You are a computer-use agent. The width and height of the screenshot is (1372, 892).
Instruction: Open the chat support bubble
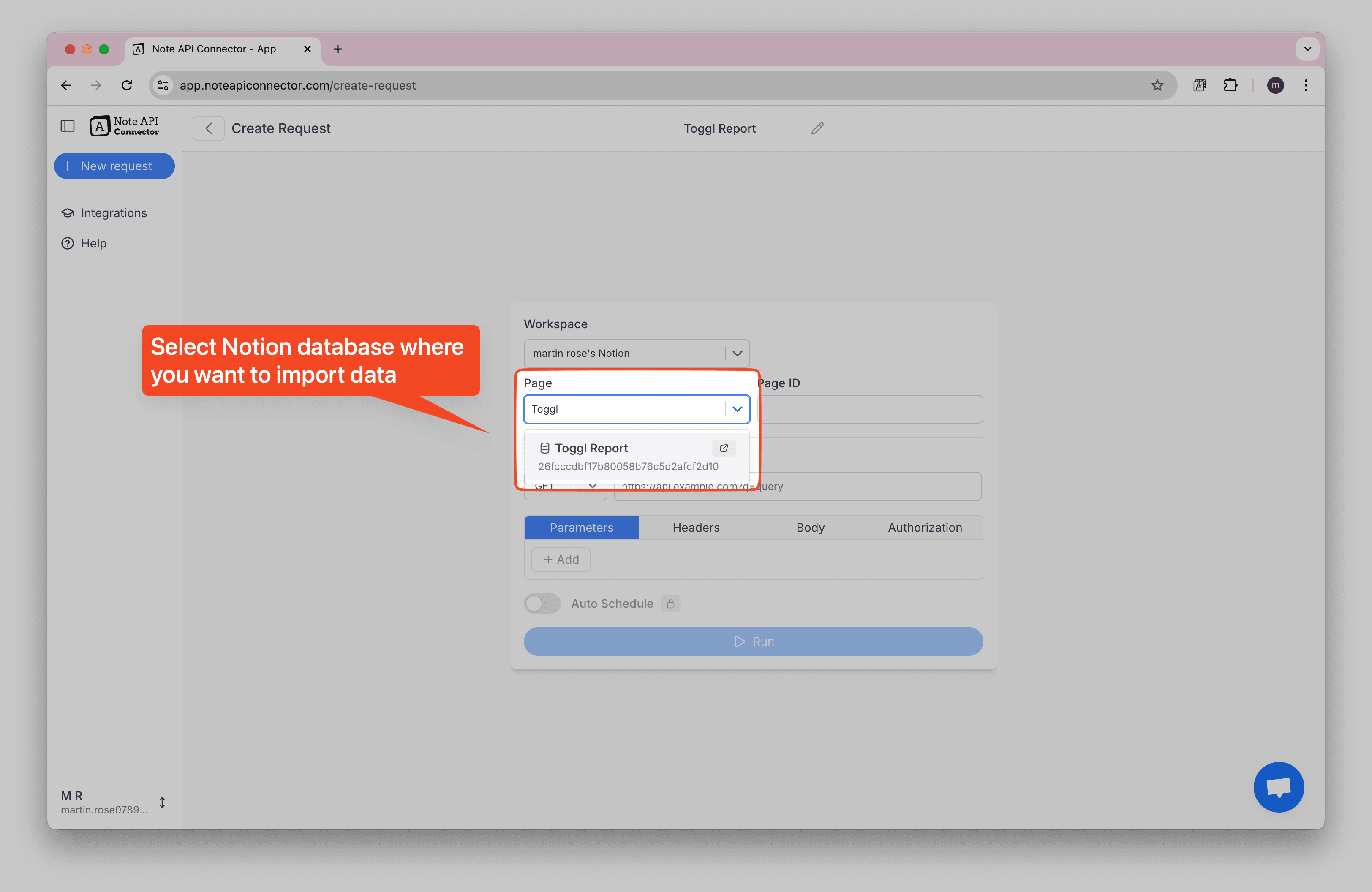point(1278,786)
